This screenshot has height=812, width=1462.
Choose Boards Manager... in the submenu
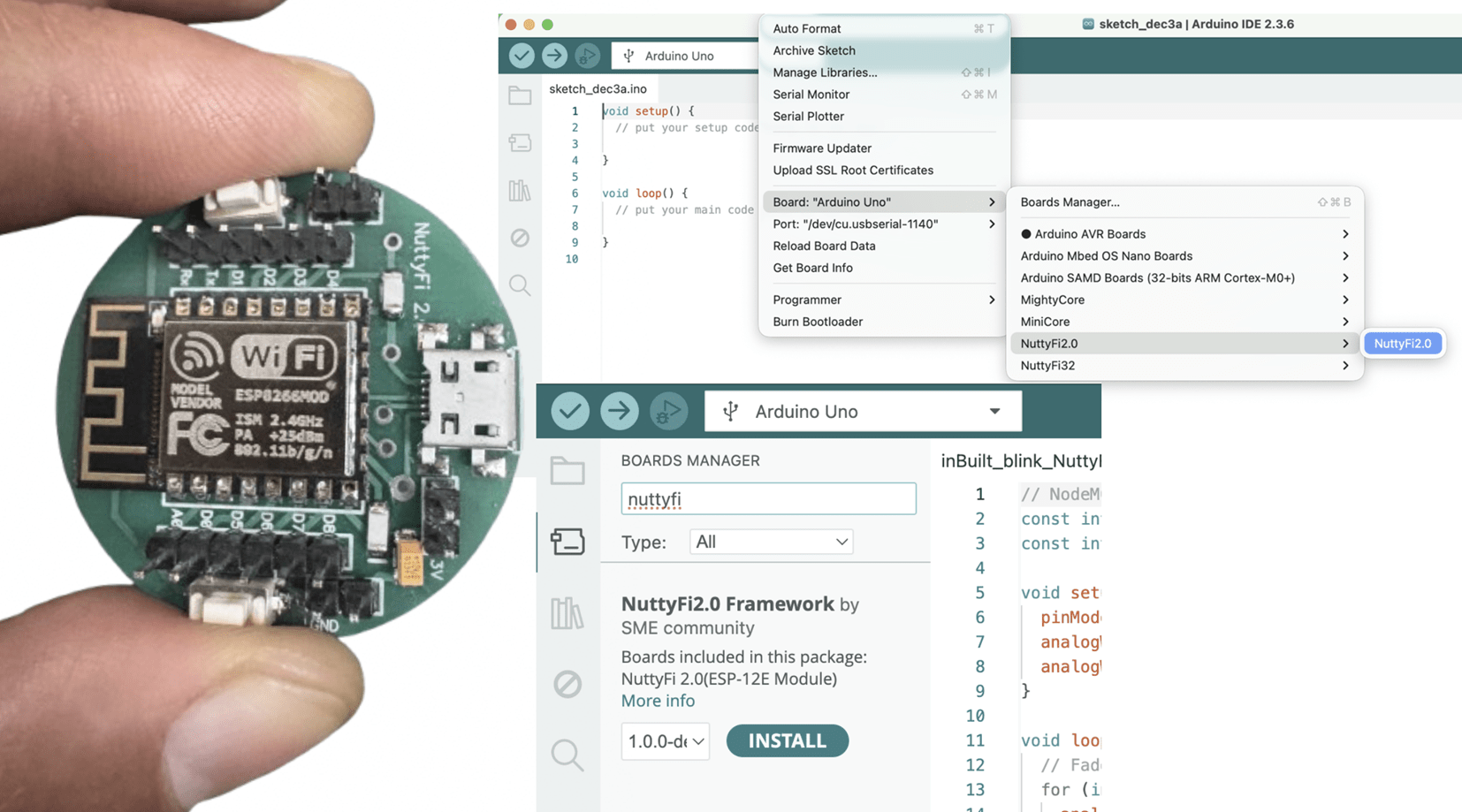coord(1070,202)
